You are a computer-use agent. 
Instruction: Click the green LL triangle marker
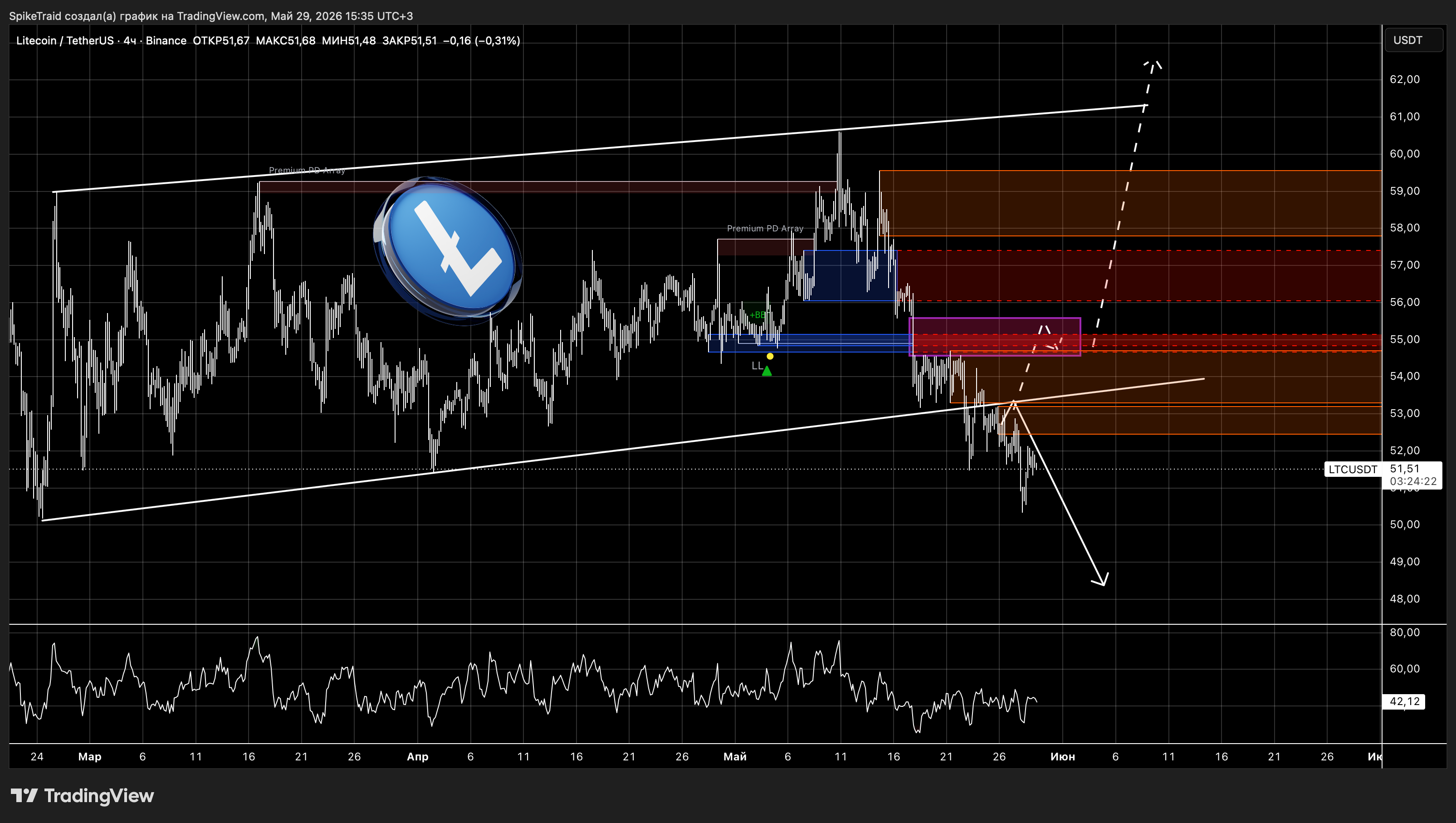[x=767, y=371]
